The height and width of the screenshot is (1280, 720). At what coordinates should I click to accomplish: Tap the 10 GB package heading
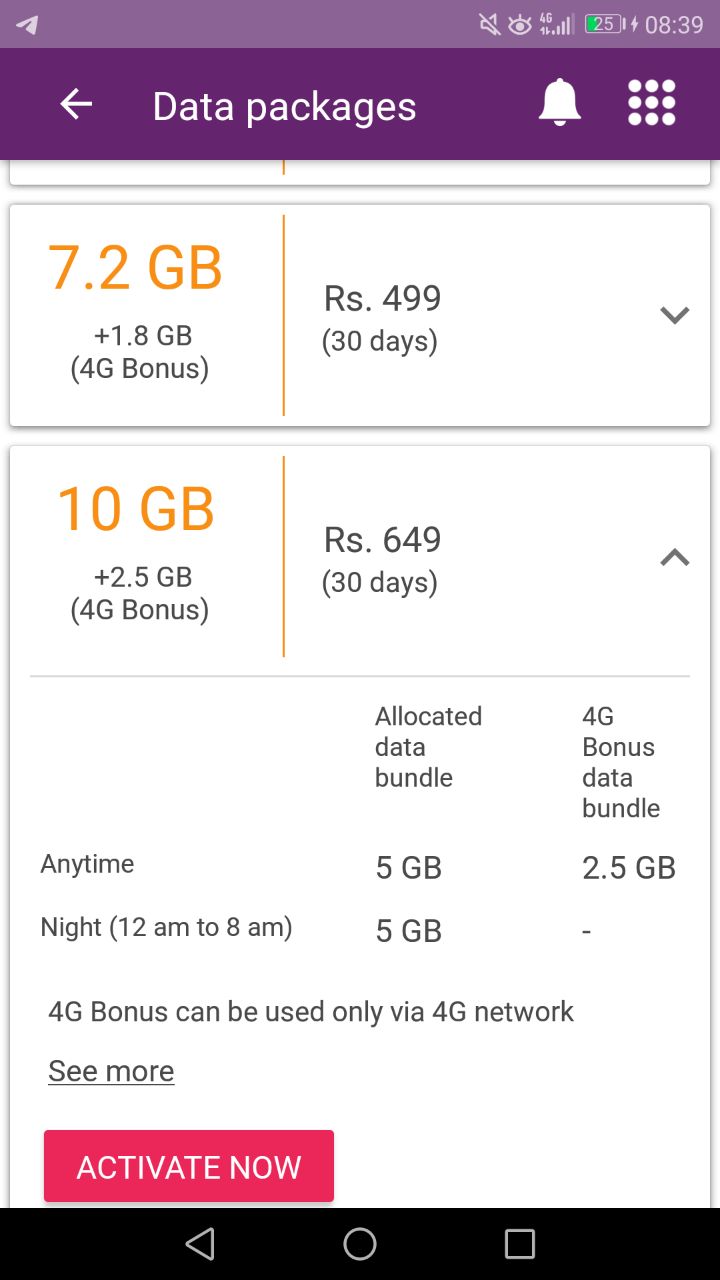136,509
